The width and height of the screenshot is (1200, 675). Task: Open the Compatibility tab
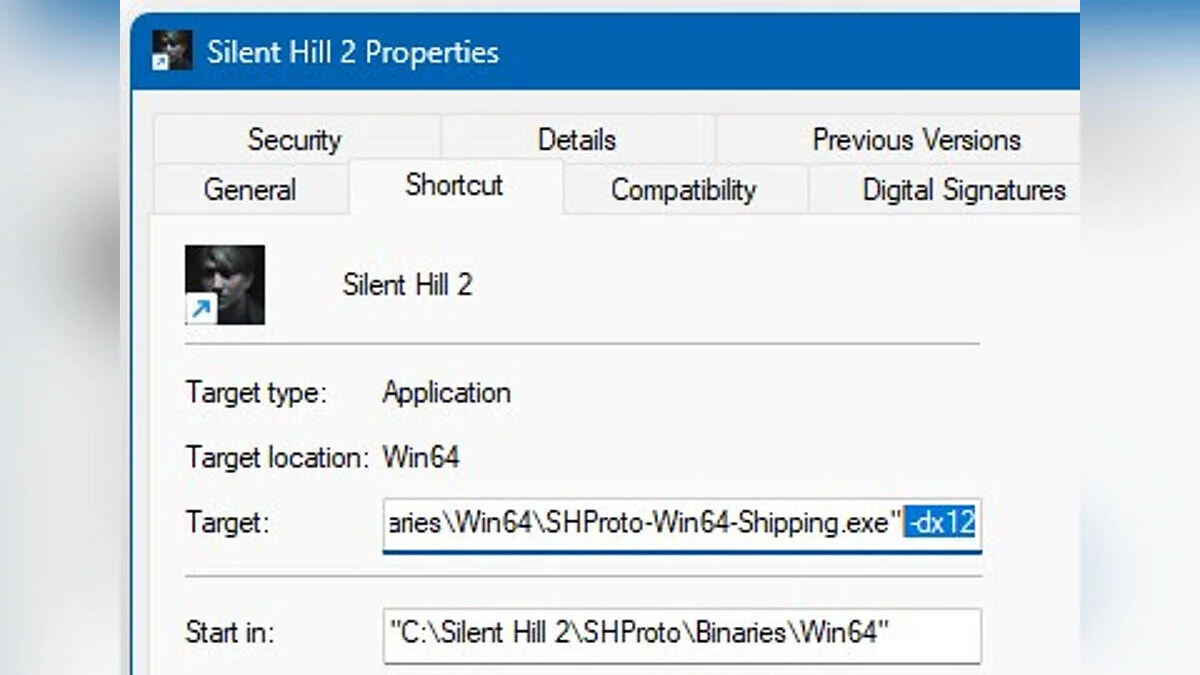click(x=683, y=189)
